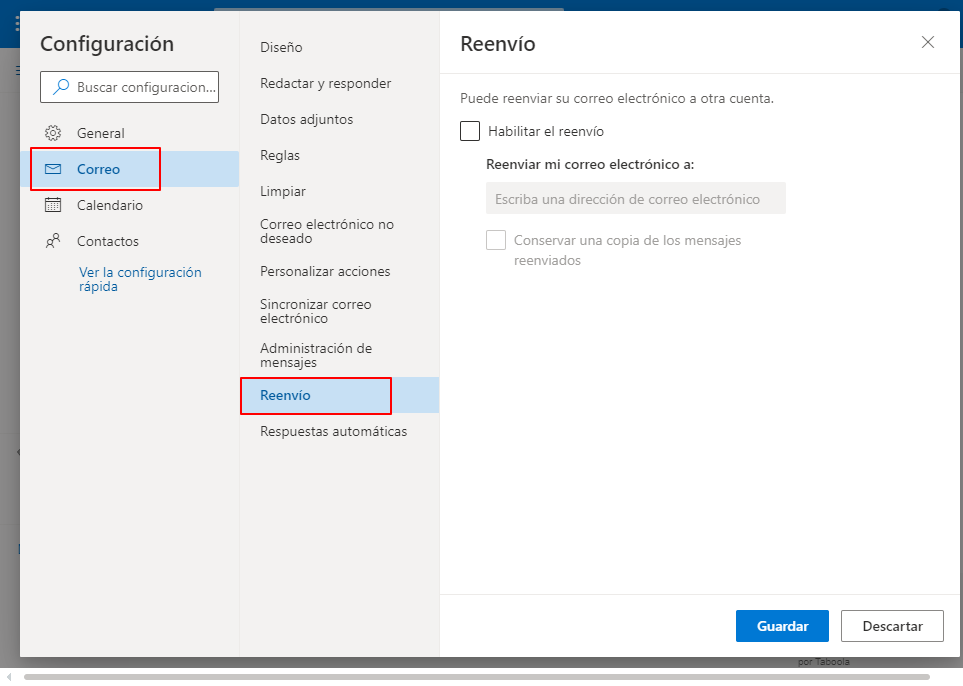Viewport: 963px width, 686px height.
Task: Close the Configuración dialog with X
Action: pyautogui.click(x=927, y=42)
